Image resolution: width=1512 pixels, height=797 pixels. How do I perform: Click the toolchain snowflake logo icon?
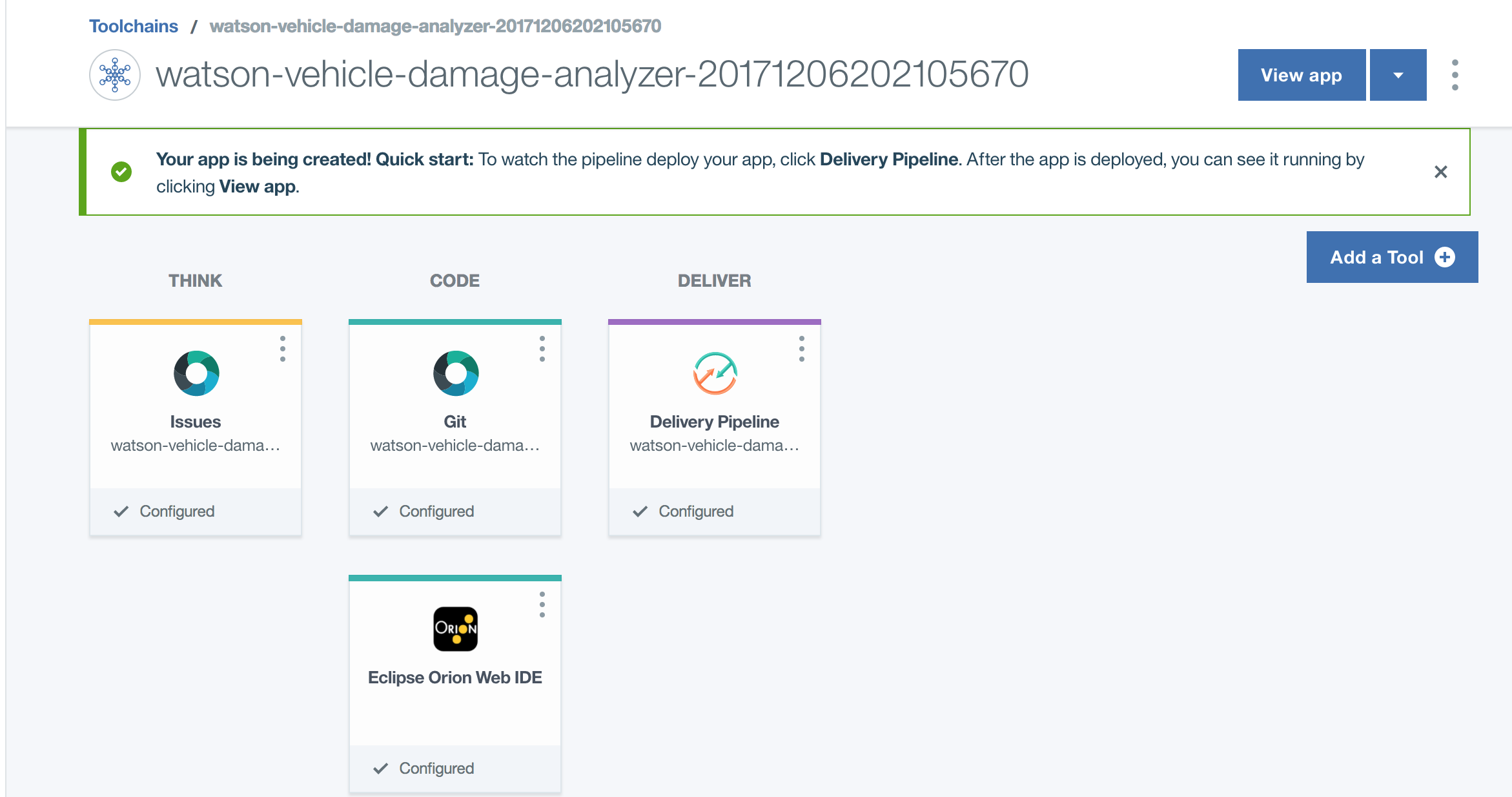[x=115, y=75]
